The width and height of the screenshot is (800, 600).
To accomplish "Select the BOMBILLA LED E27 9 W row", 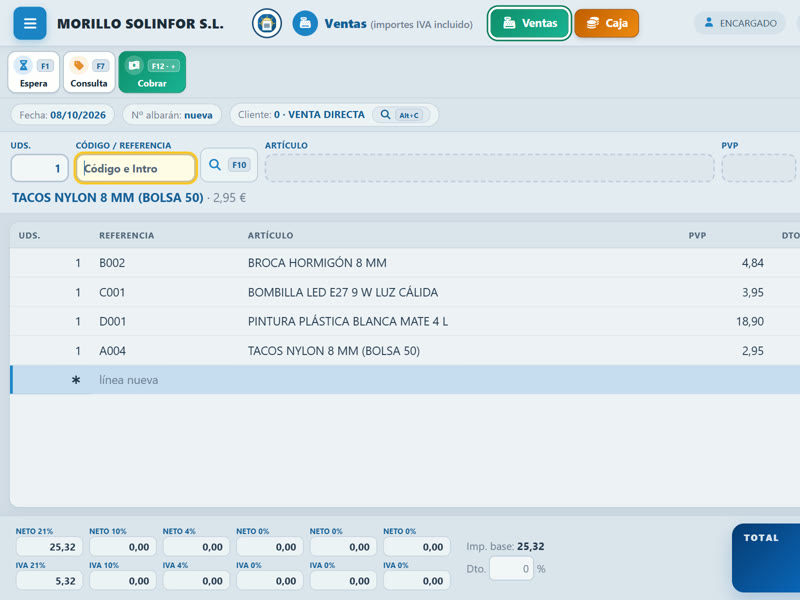I will (405, 292).
